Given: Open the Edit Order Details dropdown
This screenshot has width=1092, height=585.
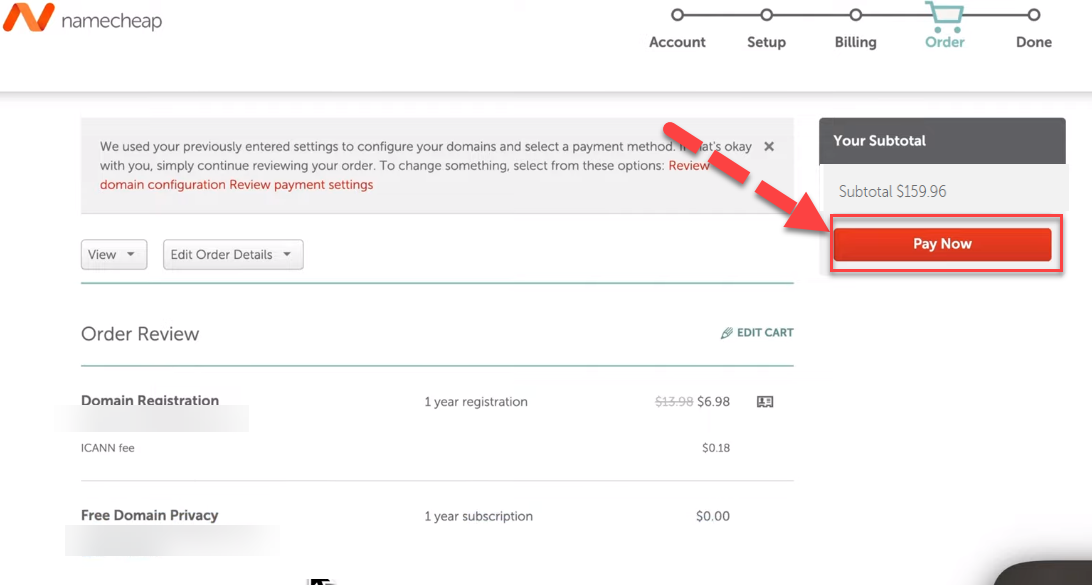Looking at the screenshot, I should coord(233,255).
